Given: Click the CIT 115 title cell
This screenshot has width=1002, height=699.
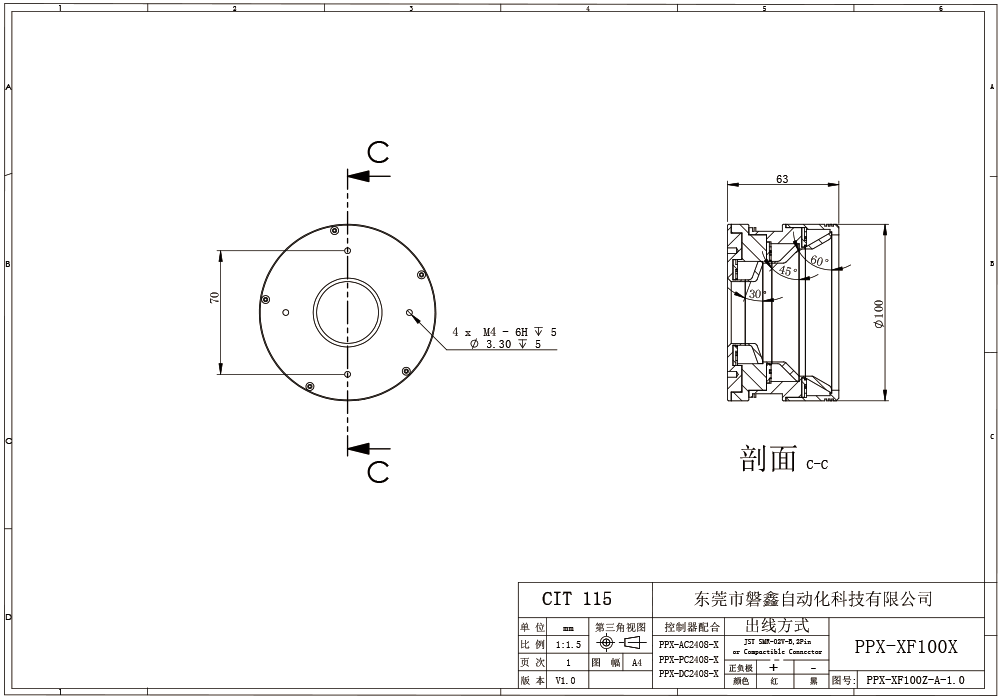Looking at the screenshot, I should click(576, 599).
